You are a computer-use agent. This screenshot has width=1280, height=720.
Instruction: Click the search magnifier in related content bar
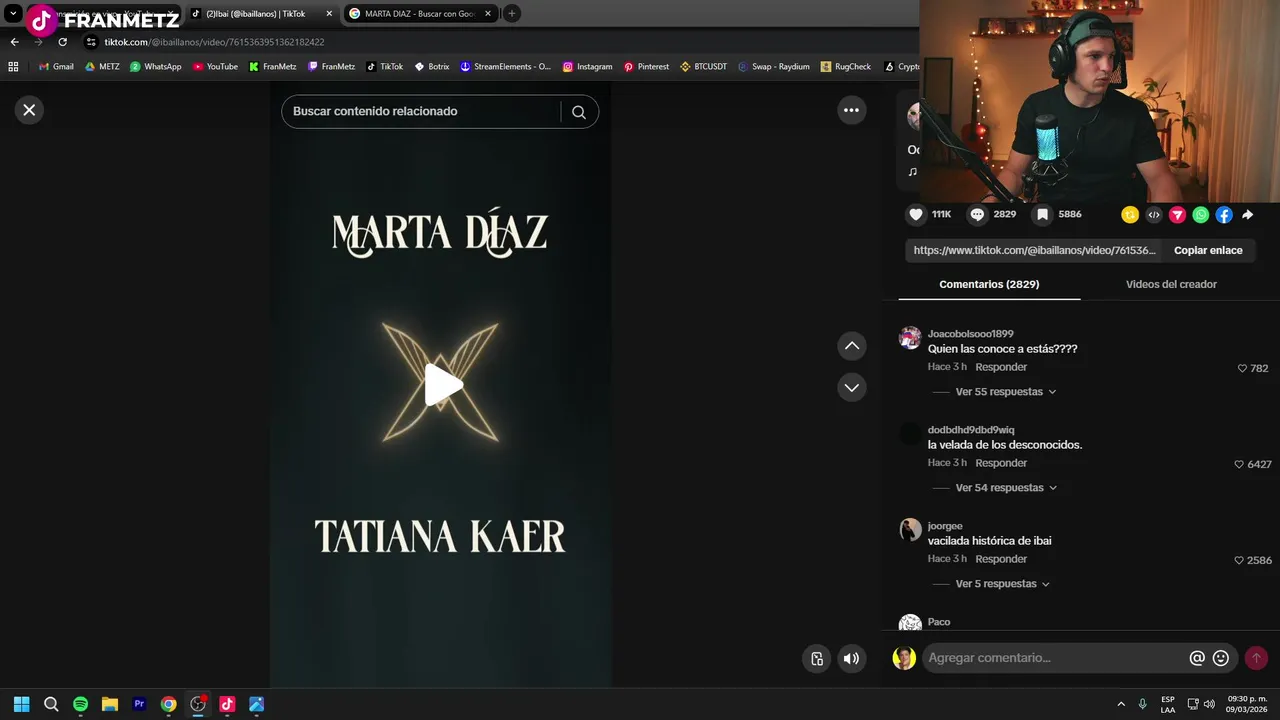point(579,112)
